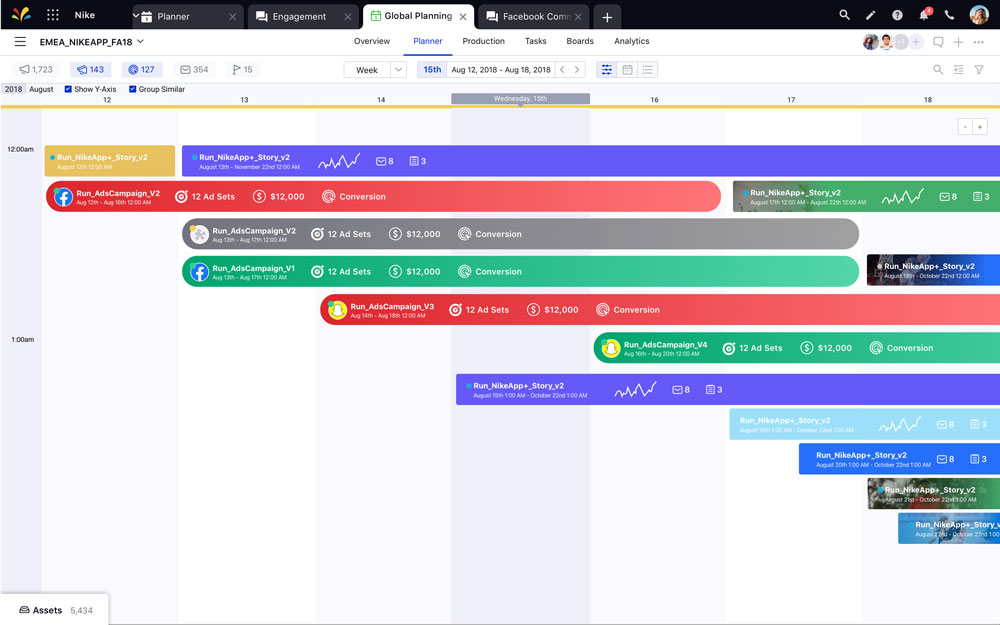Open the planner display settings icon
The image size is (1000, 625).
tap(959, 70)
